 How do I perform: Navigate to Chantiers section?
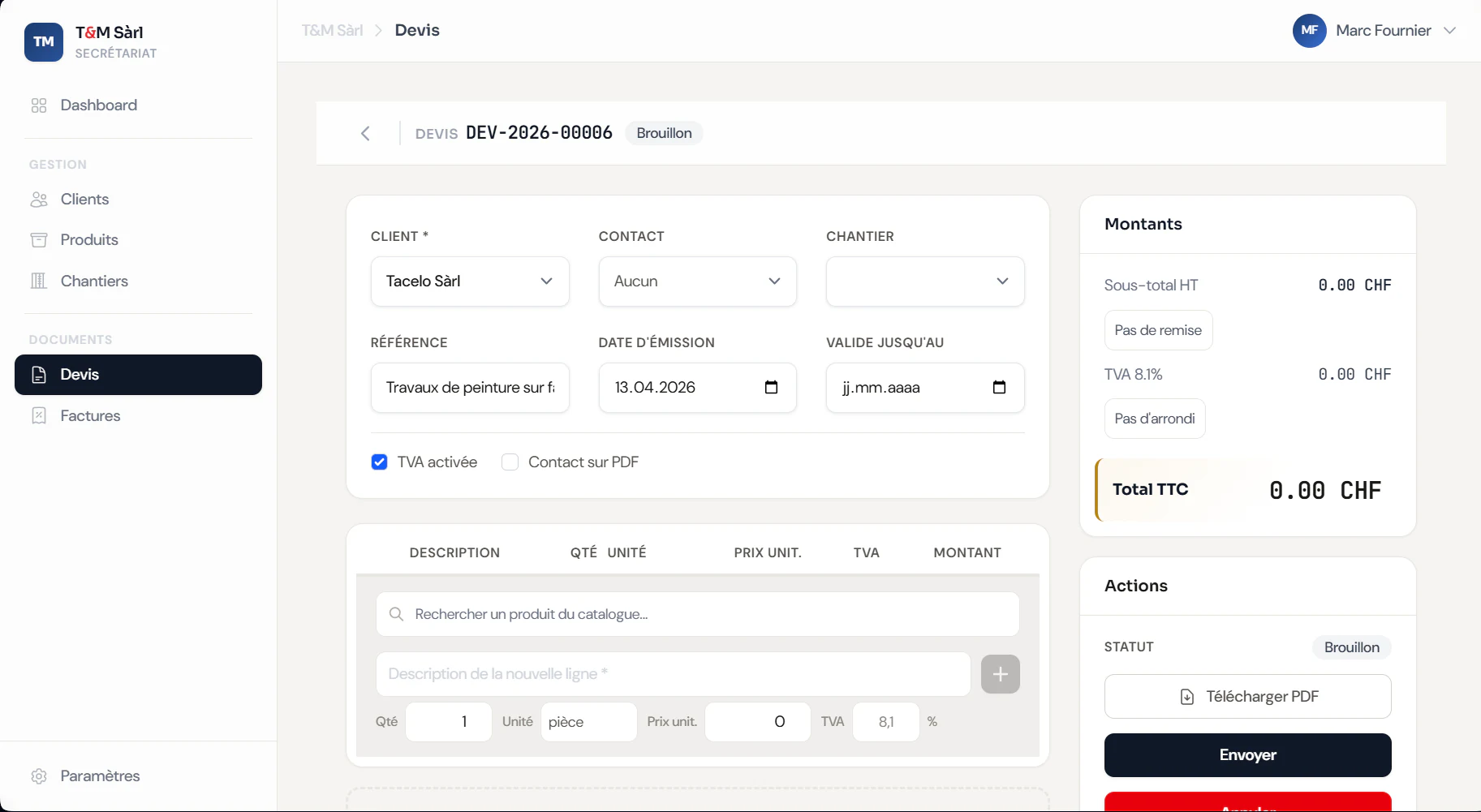click(138, 281)
